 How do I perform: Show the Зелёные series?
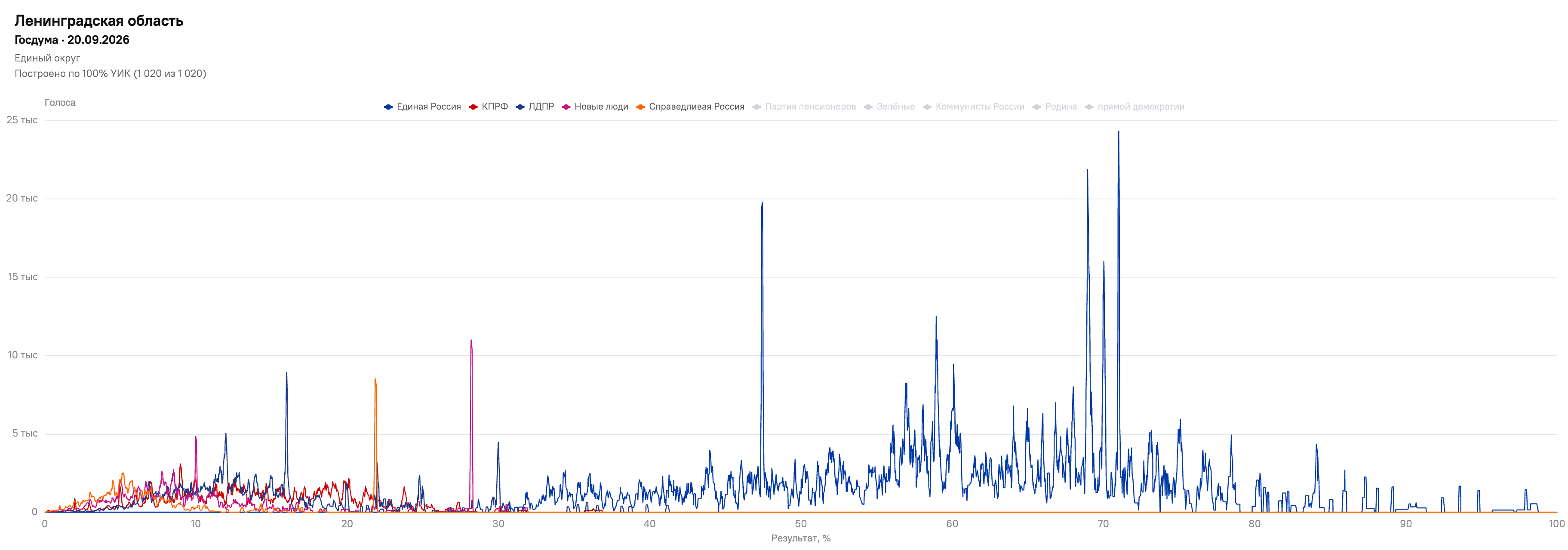pyautogui.click(x=889, y=107)
